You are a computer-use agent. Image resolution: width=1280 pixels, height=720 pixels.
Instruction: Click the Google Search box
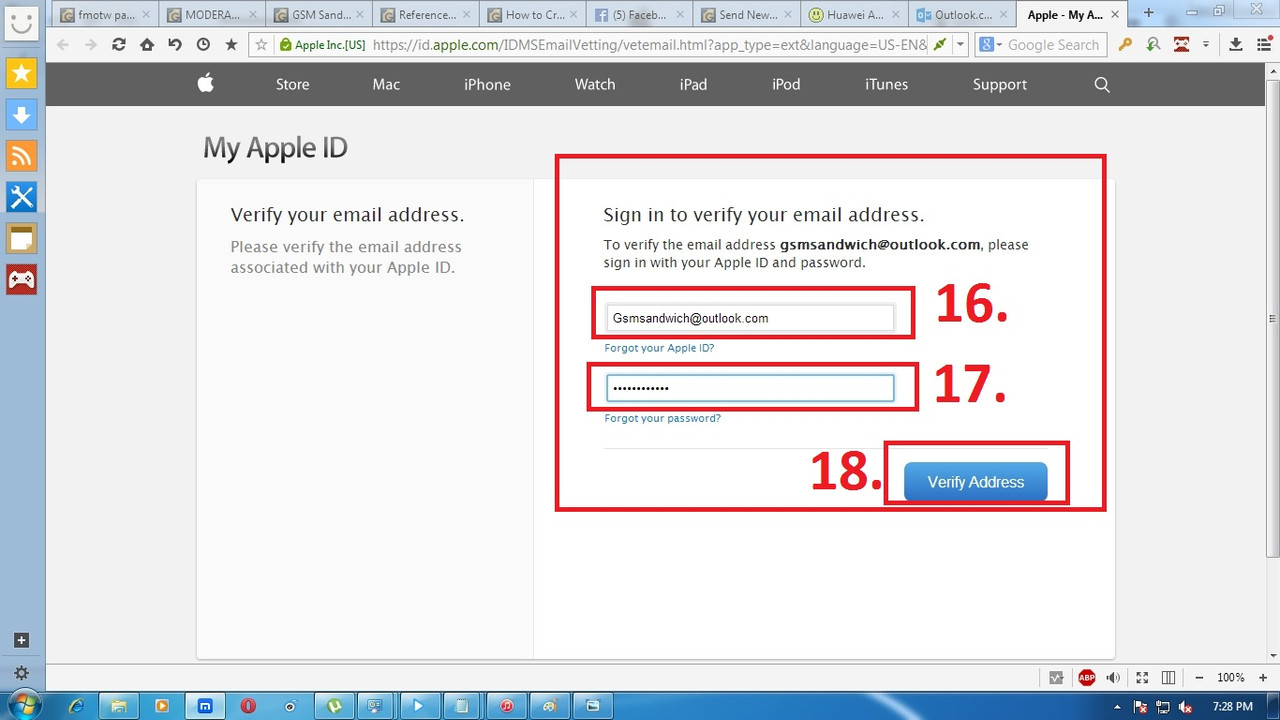[1053, 45]
